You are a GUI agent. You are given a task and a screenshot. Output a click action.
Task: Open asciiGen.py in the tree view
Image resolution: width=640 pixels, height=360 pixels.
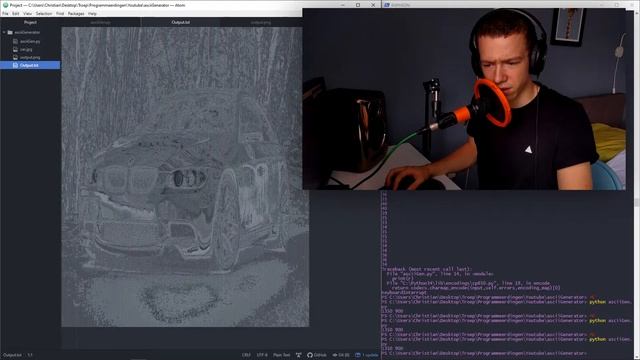[30, 41]
